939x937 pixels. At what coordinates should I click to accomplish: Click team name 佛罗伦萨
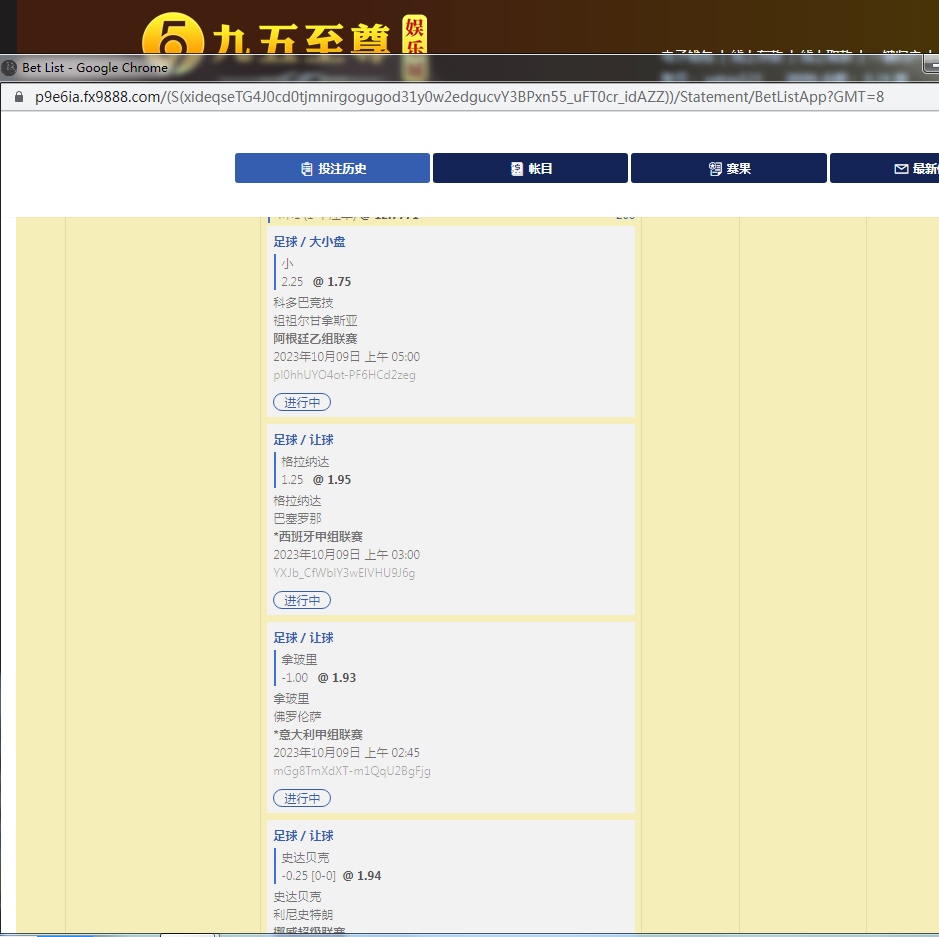click(x=297, y=717)
